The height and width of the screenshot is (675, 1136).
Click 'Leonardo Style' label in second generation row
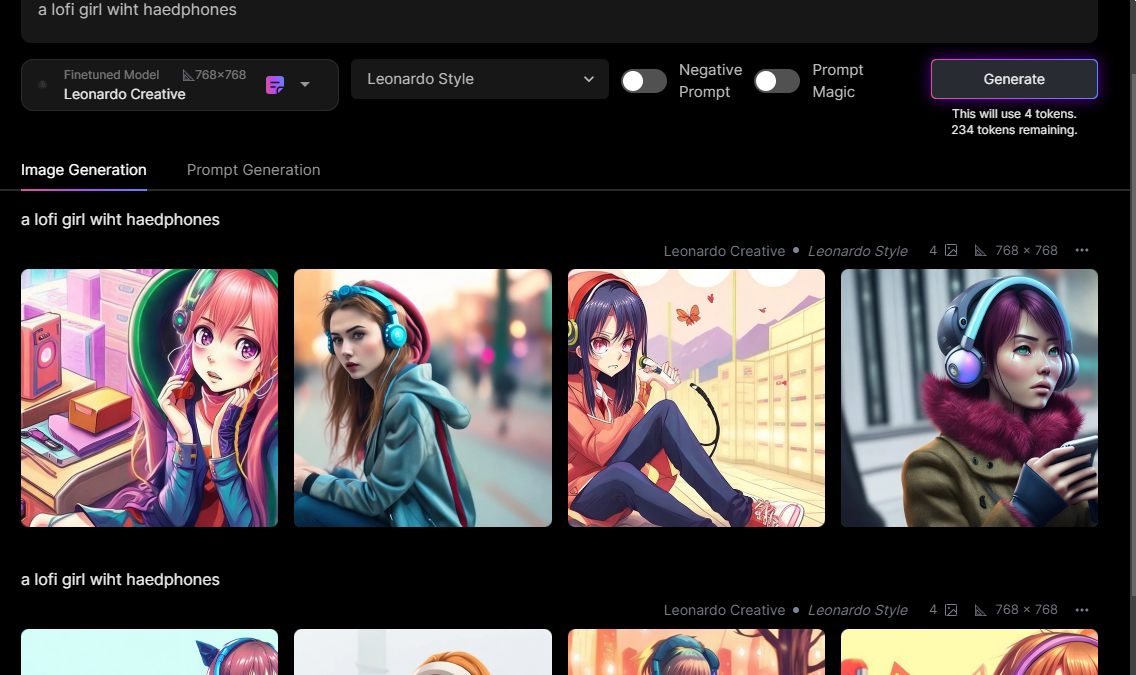pyautogui.click(x=858, y=610)
